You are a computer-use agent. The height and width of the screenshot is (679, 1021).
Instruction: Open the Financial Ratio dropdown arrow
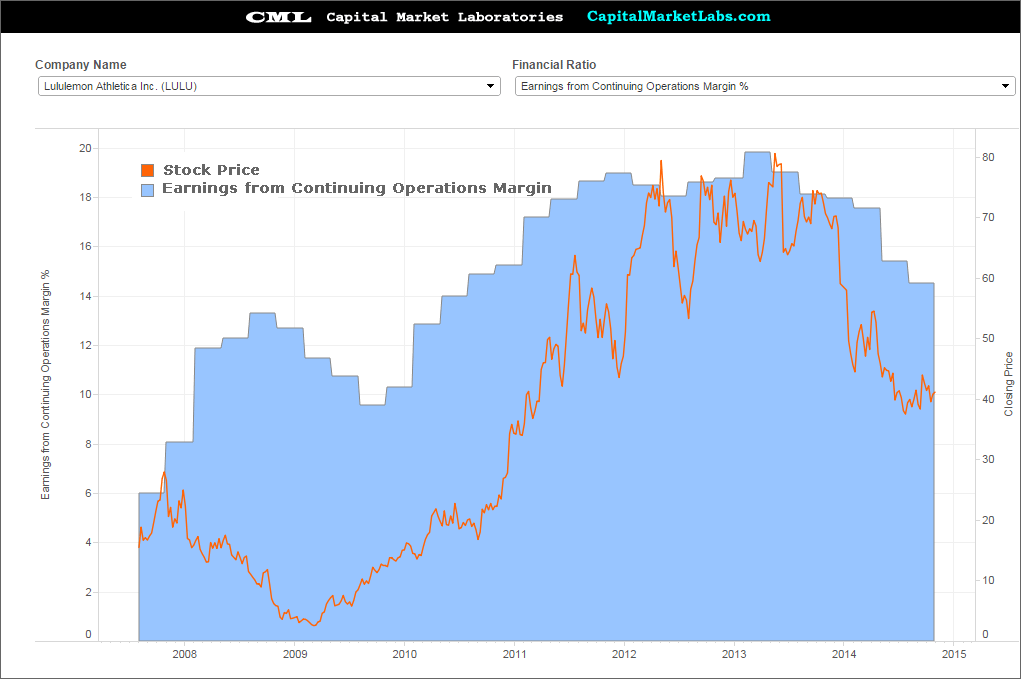(x=1005, y=86)
